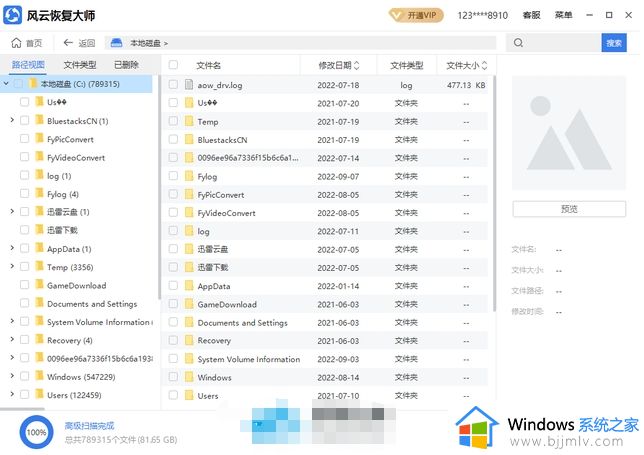Check the Fylog row checkbox in file list
The height and width of the screenshot is (455, 644).
(173, 176)
